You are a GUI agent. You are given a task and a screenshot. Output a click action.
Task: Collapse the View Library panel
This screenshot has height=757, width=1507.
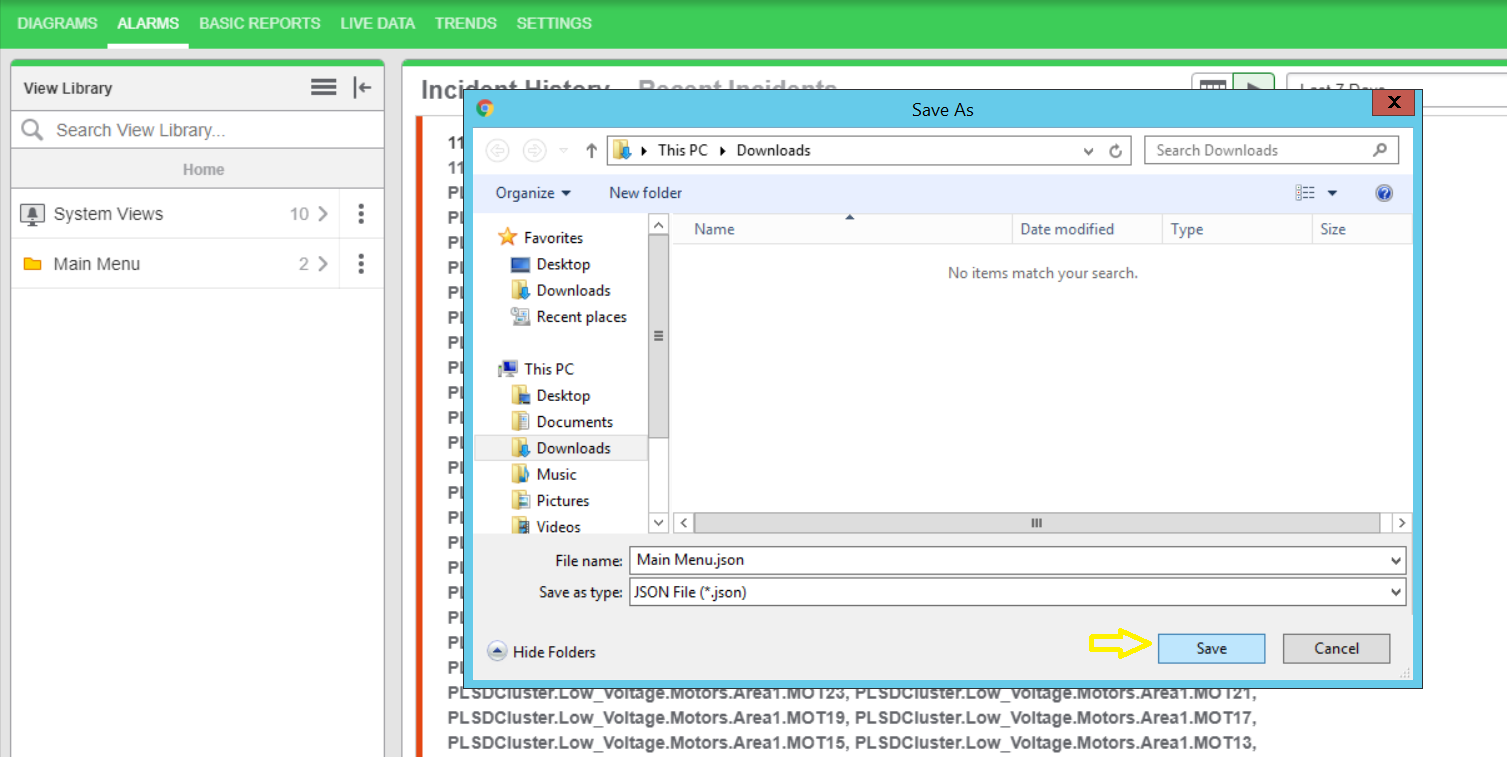tap(362, 88)
